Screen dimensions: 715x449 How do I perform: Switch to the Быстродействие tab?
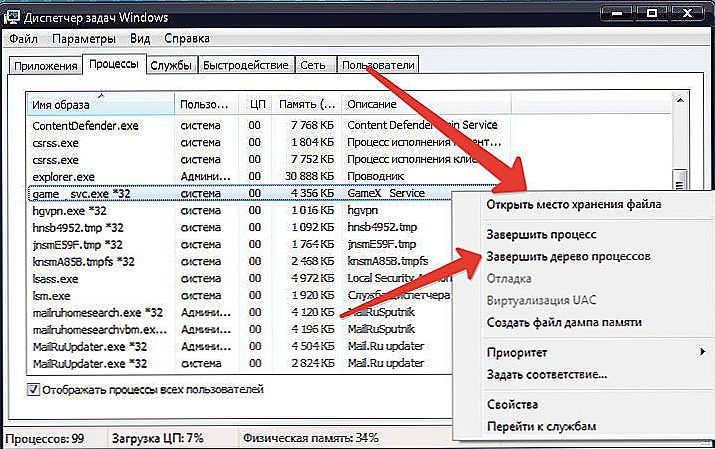(x=246, y=66)
